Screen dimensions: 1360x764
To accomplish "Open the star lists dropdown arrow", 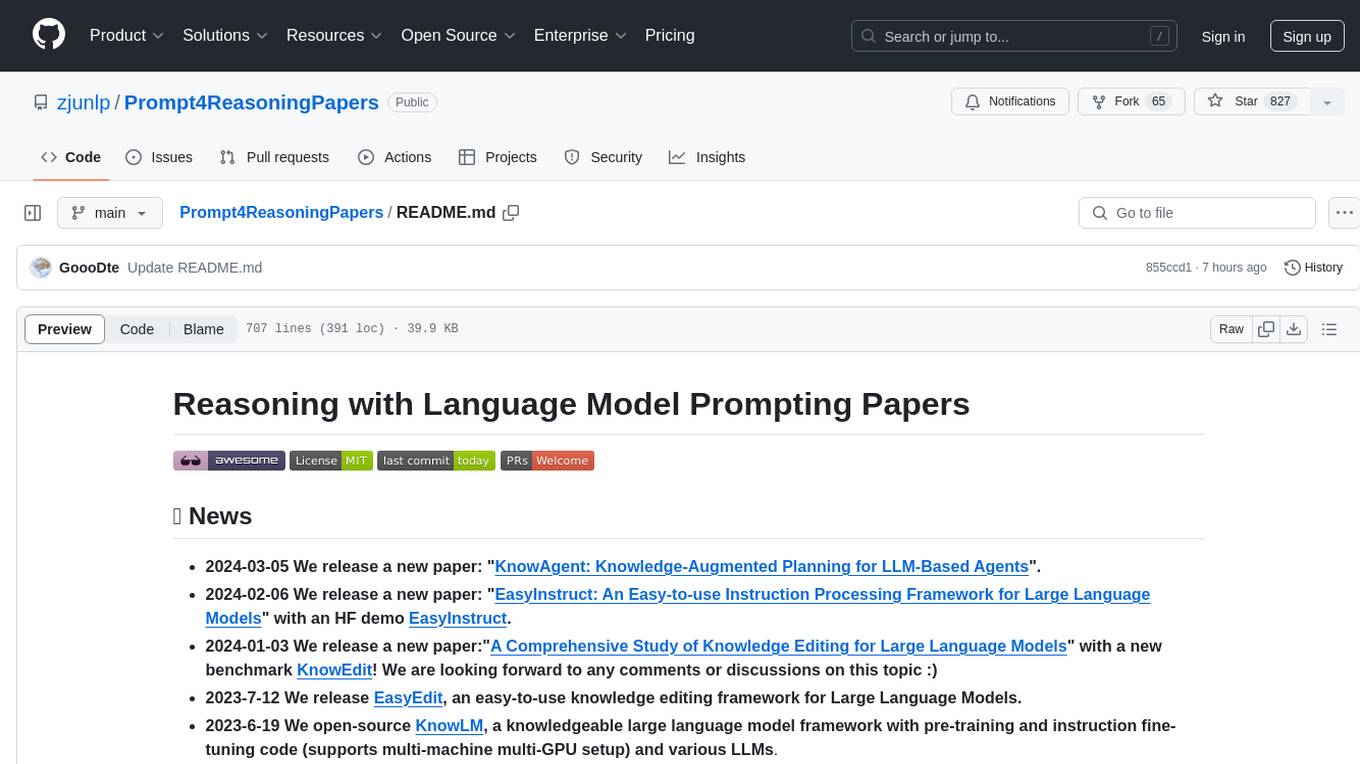I will tap(1327, 102).
